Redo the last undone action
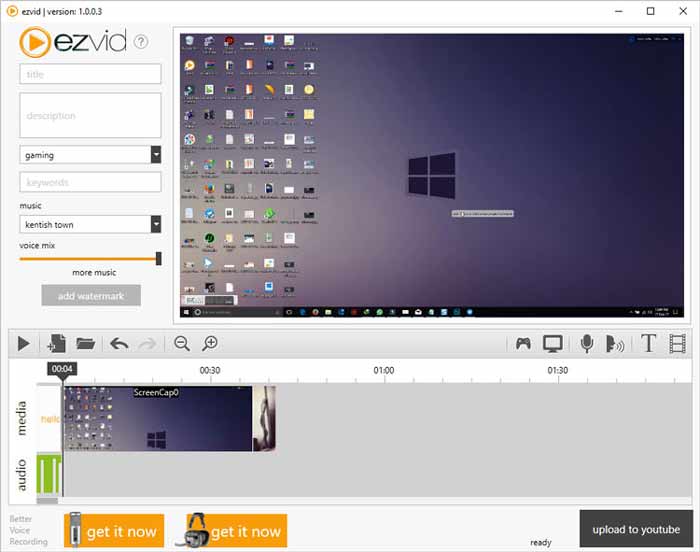Screen dimensions: 700x552 pos(147,343)
